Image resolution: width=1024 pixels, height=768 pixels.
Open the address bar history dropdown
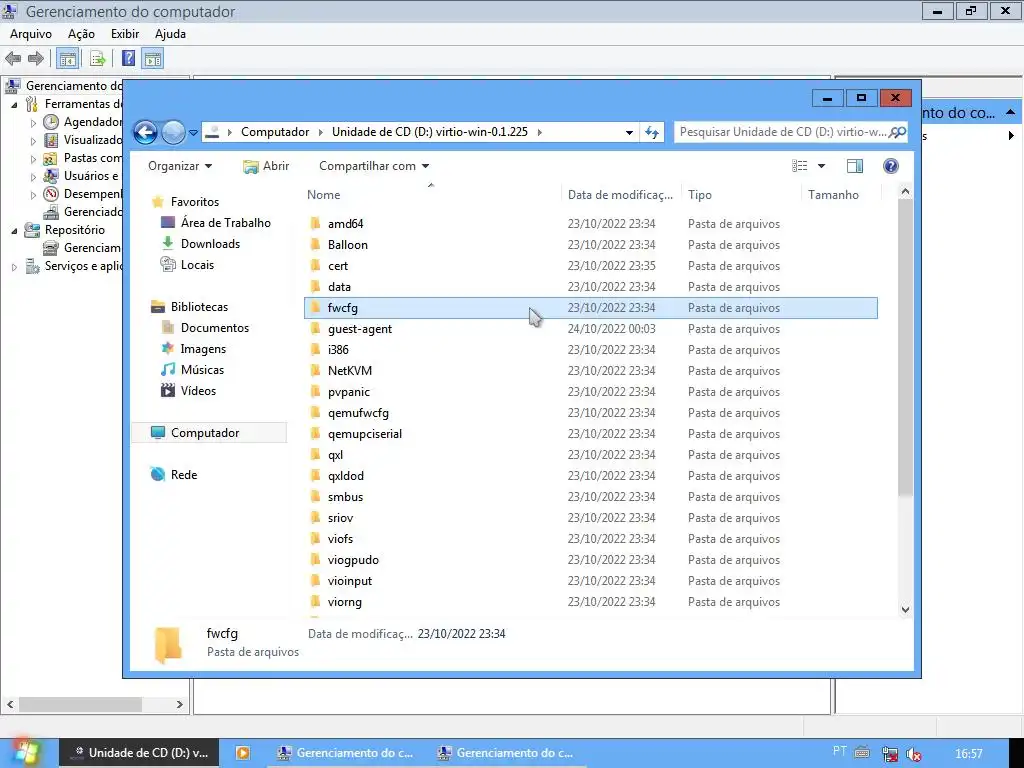tap(629, 132)
